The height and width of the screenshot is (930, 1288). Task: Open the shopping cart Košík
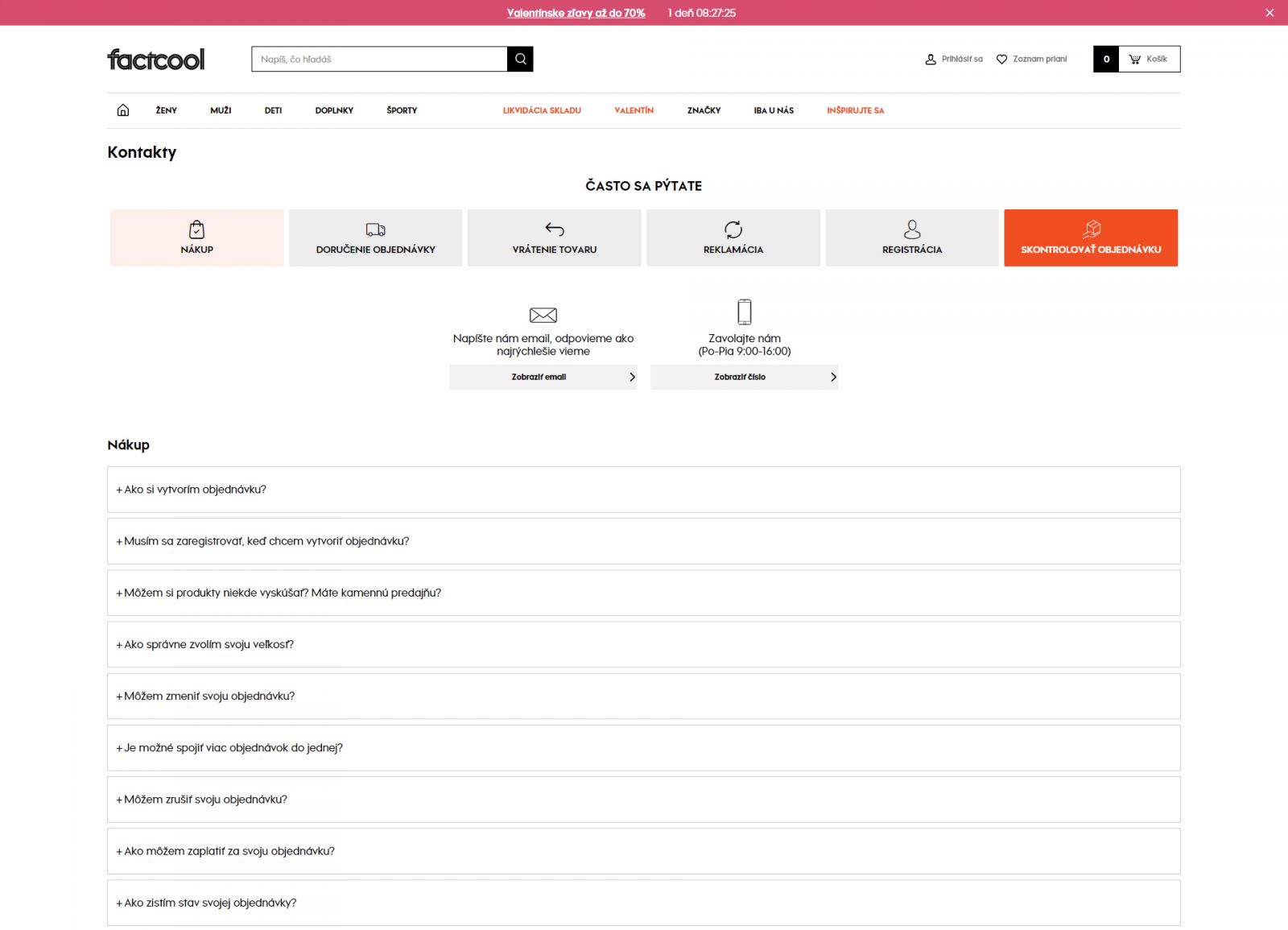coord(1148,59)
